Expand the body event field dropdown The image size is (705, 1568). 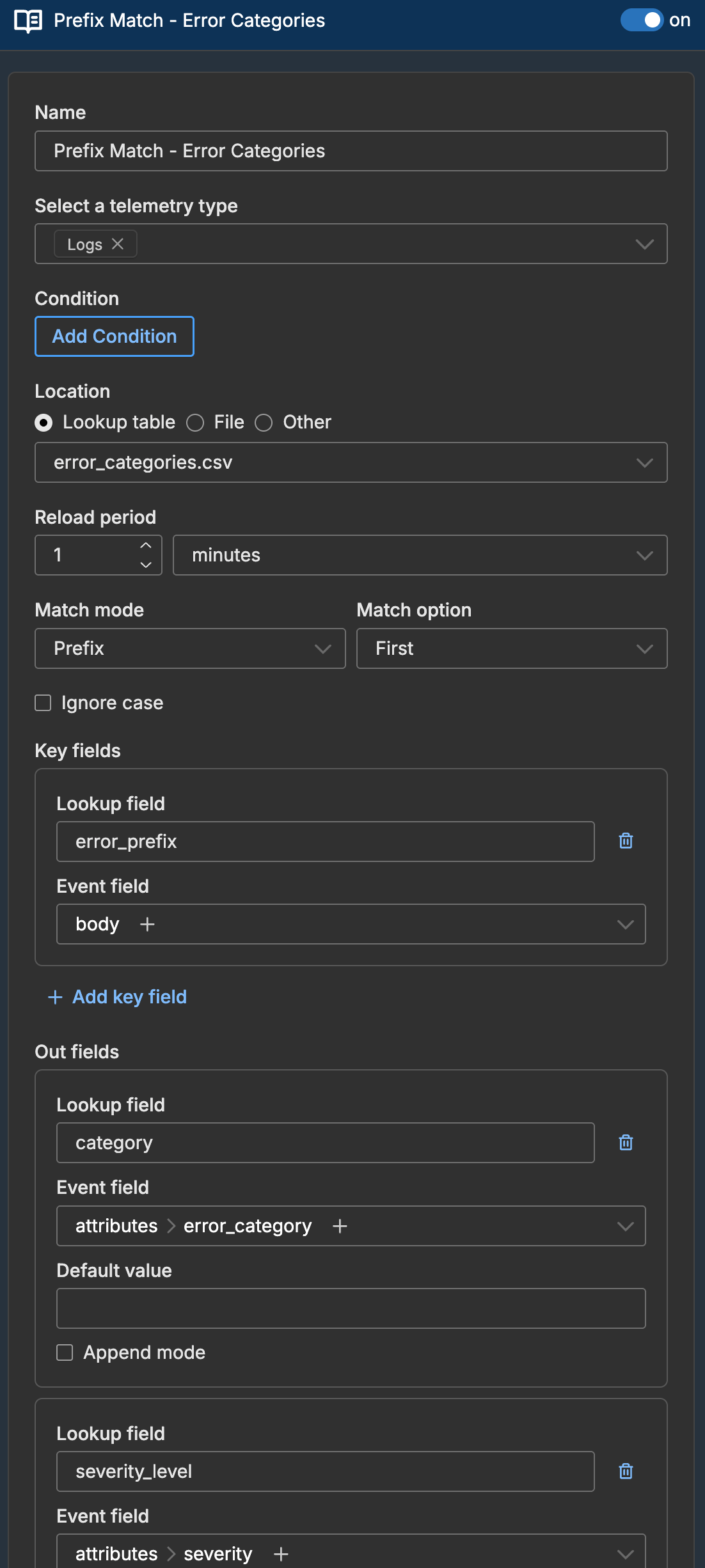[625, 925]
